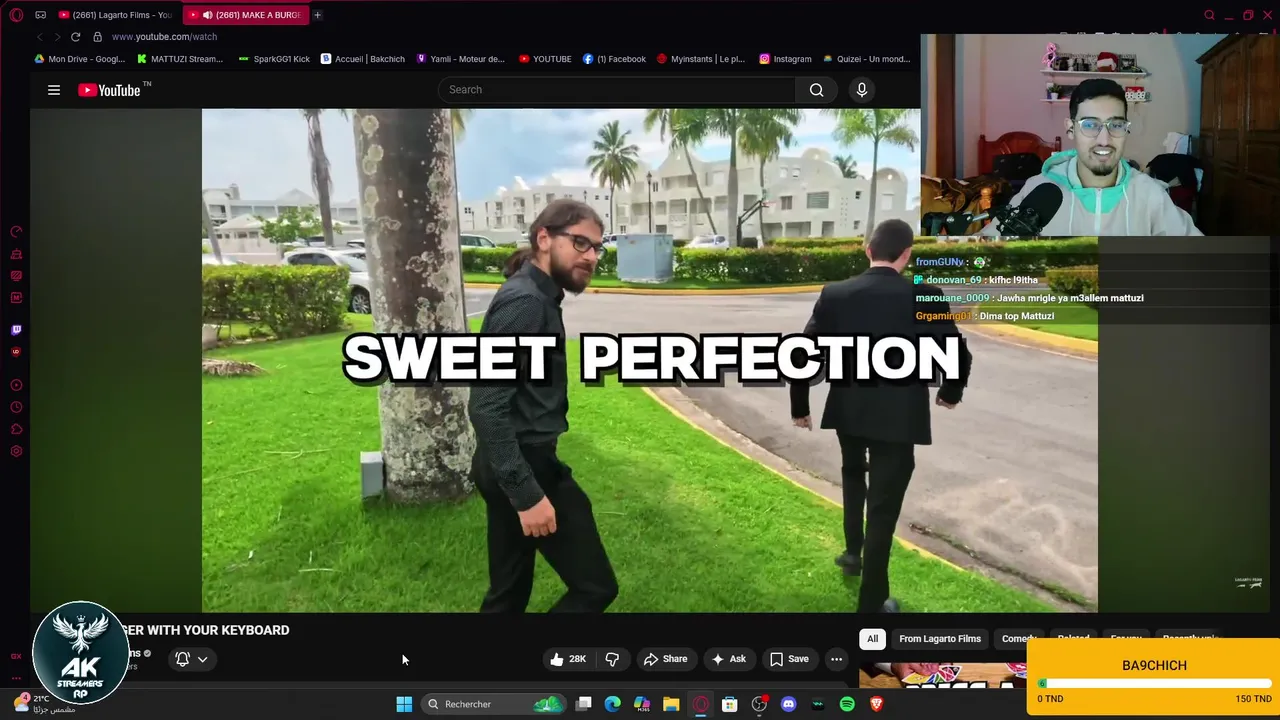Viewport: 1280px width, 720px height.
Task: Select the All filter chip
Action: tap(872, 639)
